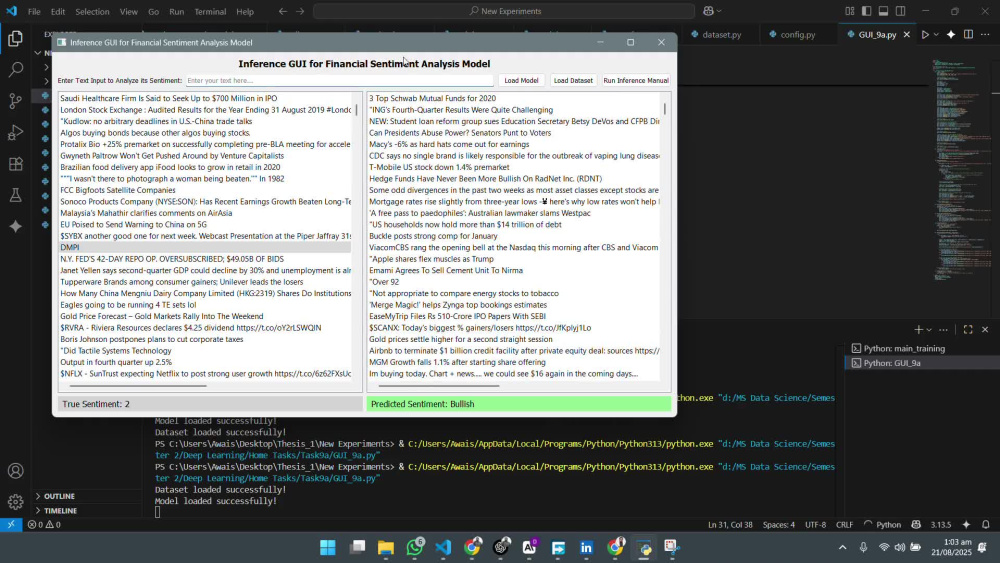
Task: Expand the TIMELINE section
Action: 60,511
